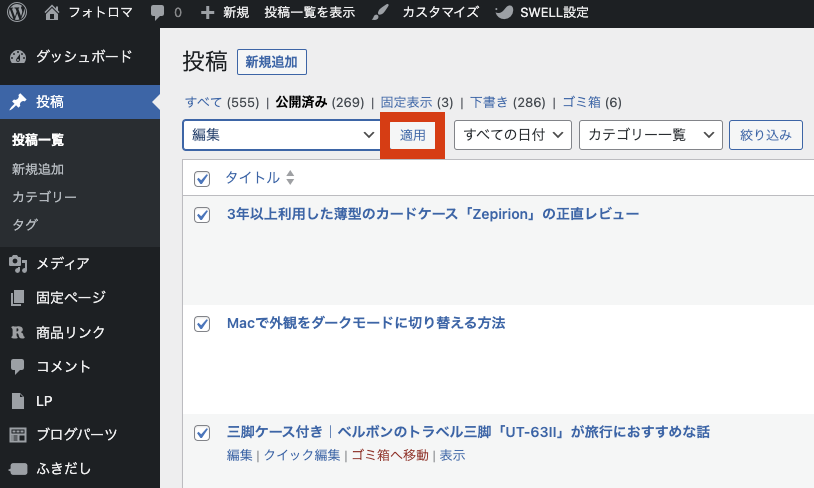This screenshot has width=814, height=488.
Task: Click the WordPress logo icon
Action: (17, 12)
